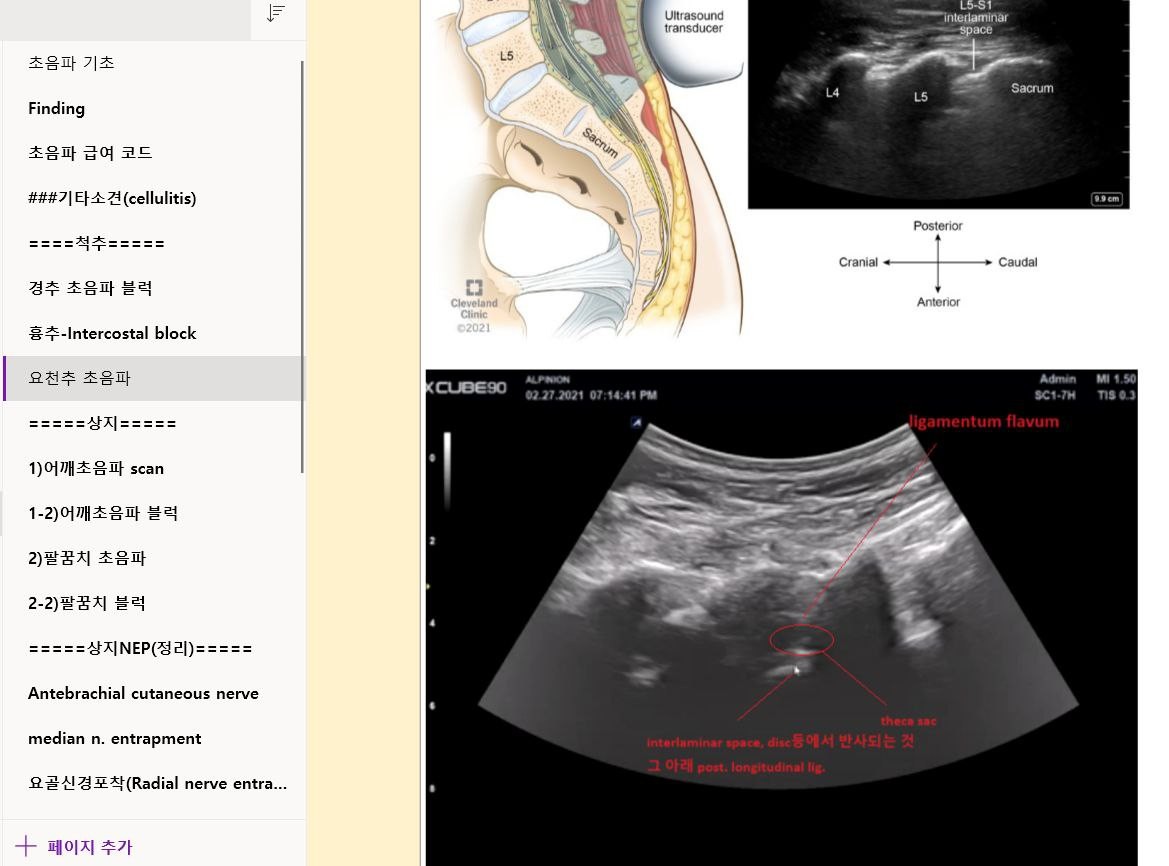Click the 페이지 추가 button

pyautogui.click(x=89, y=847)
